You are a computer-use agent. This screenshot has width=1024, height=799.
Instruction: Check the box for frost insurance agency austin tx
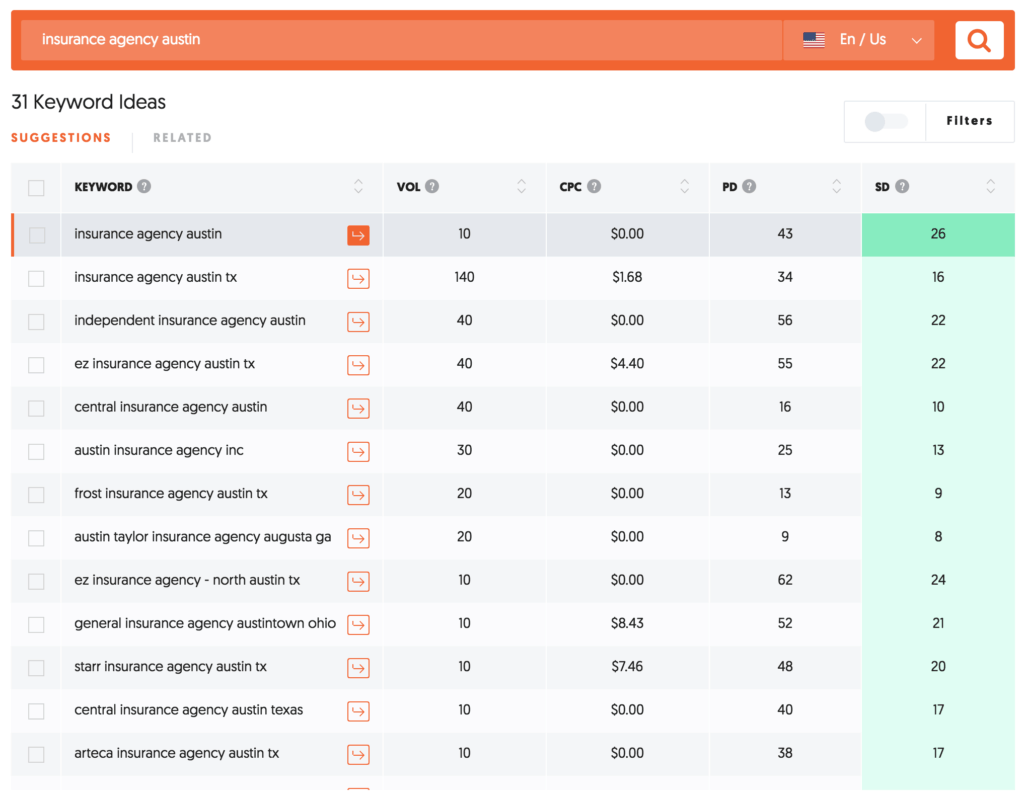tap(37, 495)
